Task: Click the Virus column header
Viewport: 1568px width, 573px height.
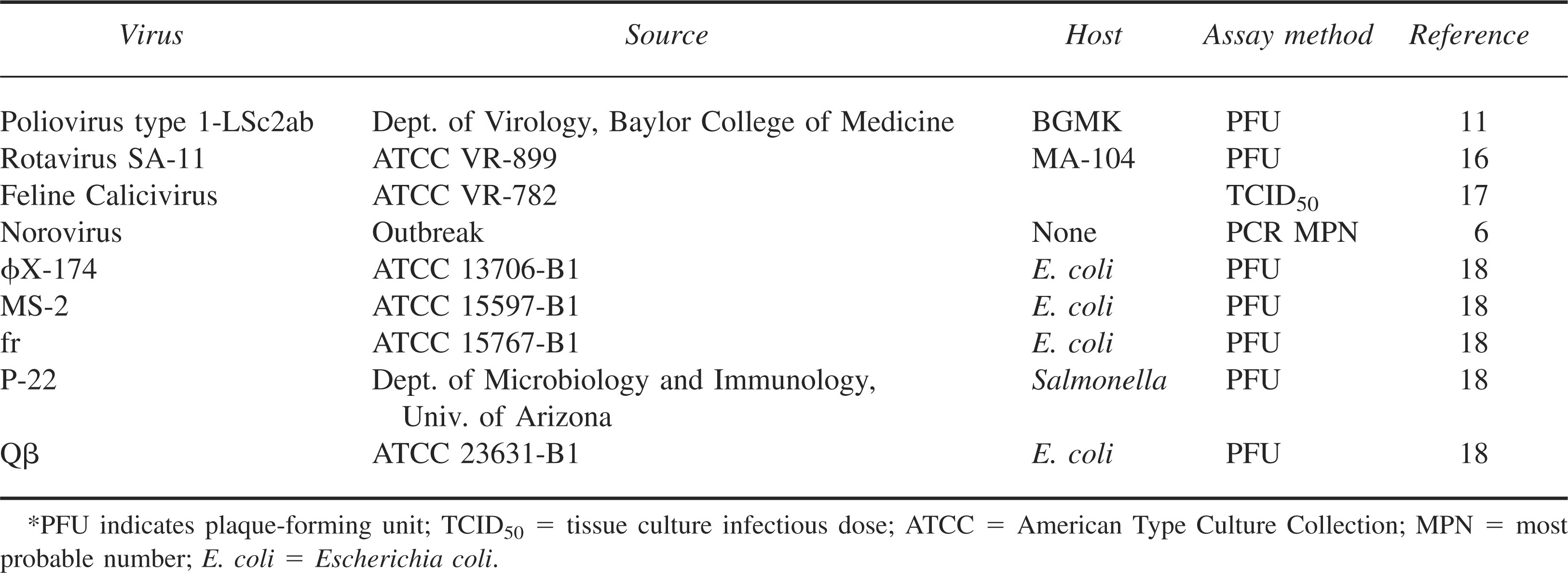Action: tap(151, 35)
